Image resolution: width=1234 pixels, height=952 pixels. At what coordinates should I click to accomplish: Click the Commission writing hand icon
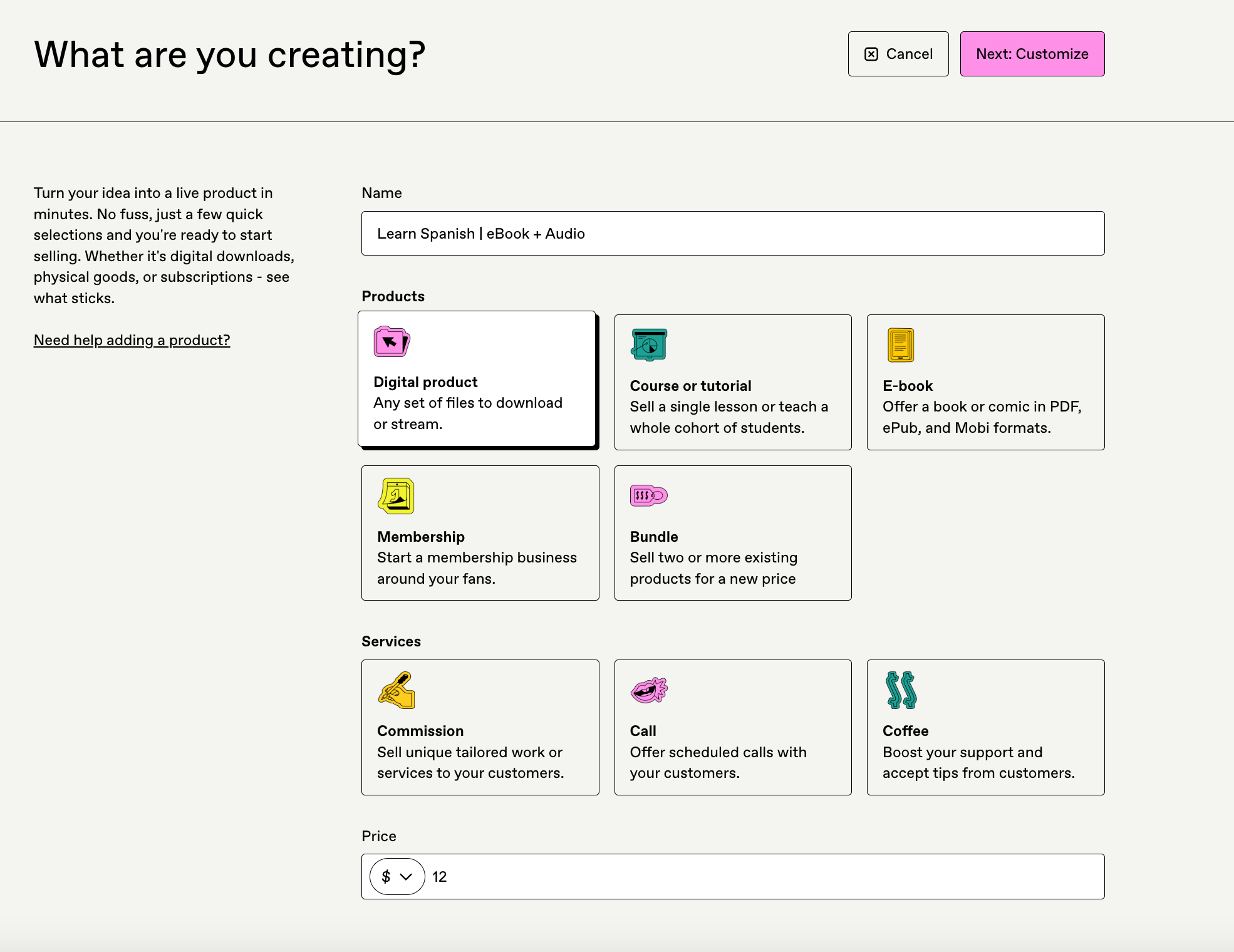[x=397, y=690]
